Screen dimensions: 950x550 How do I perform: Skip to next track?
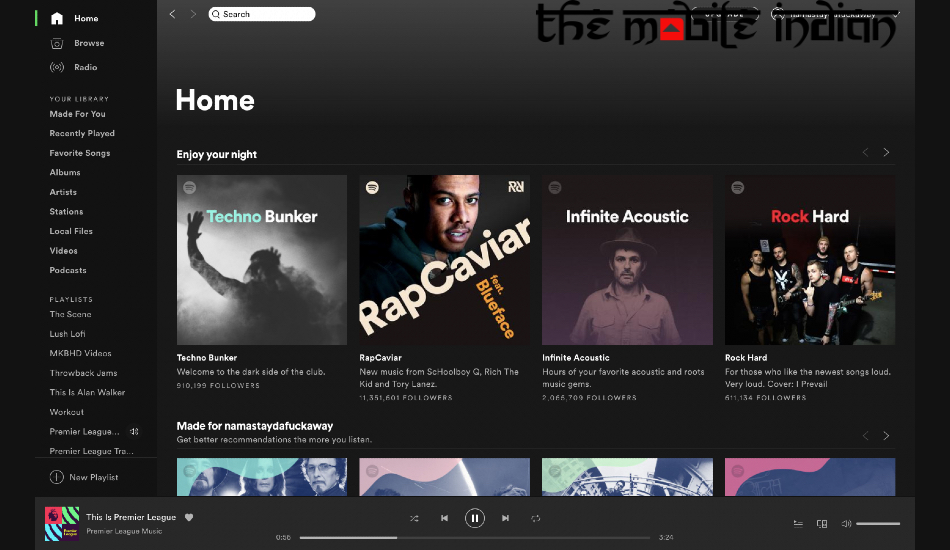pyautogui.click(x=505, y=519)
